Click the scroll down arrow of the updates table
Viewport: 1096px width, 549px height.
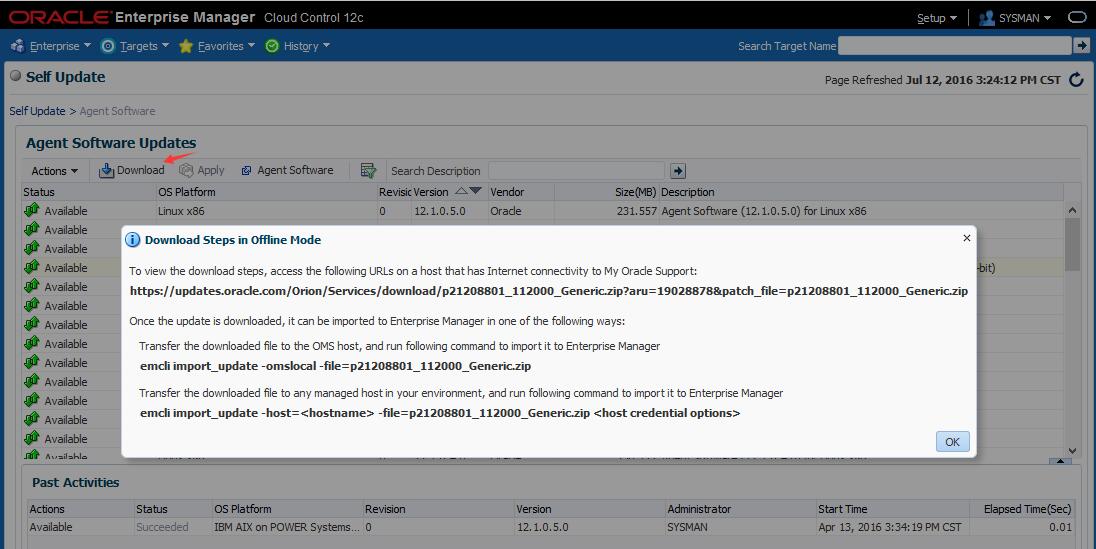point(1072,451)
